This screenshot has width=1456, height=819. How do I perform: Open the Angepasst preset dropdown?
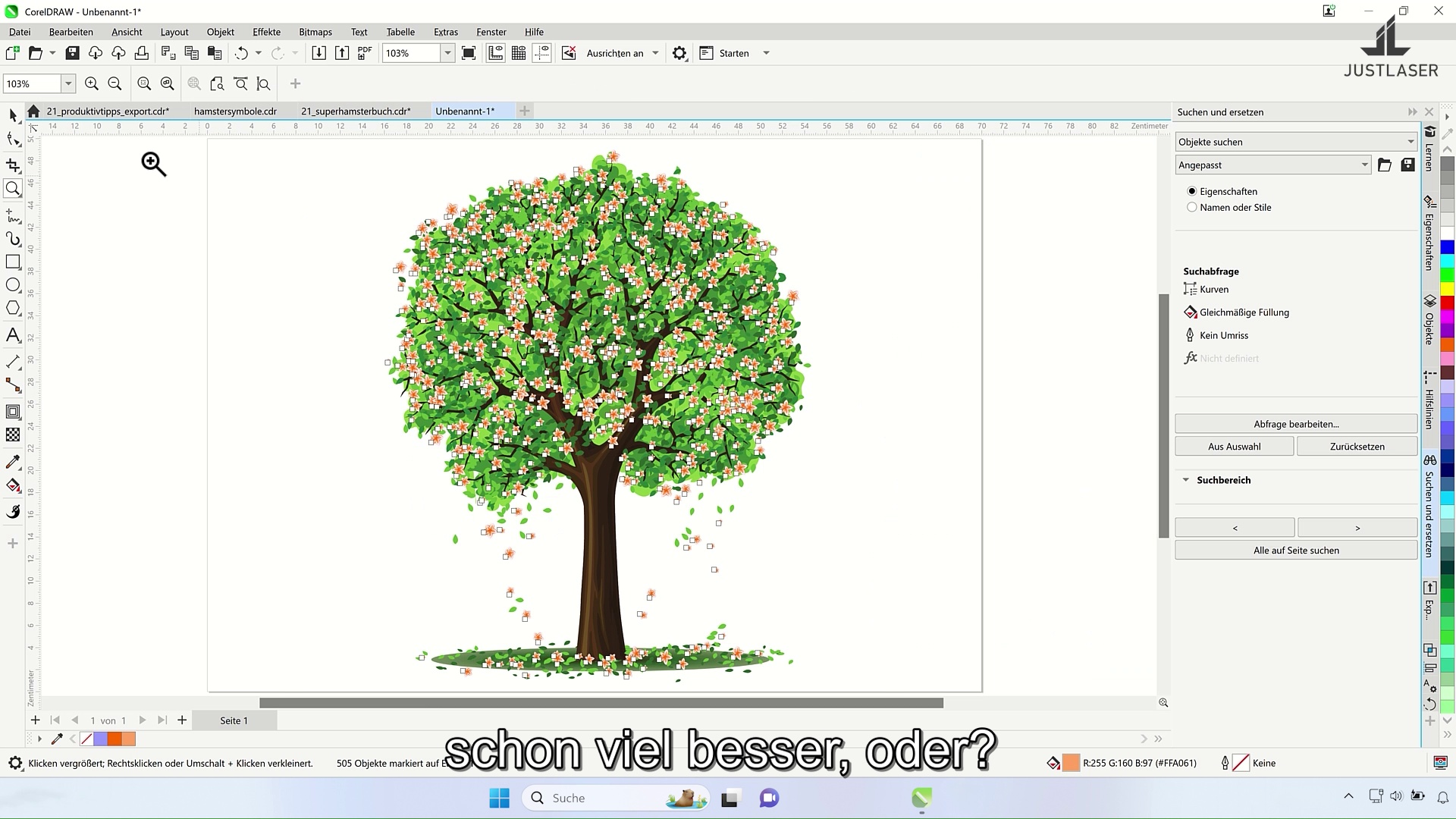[1273, 165]
